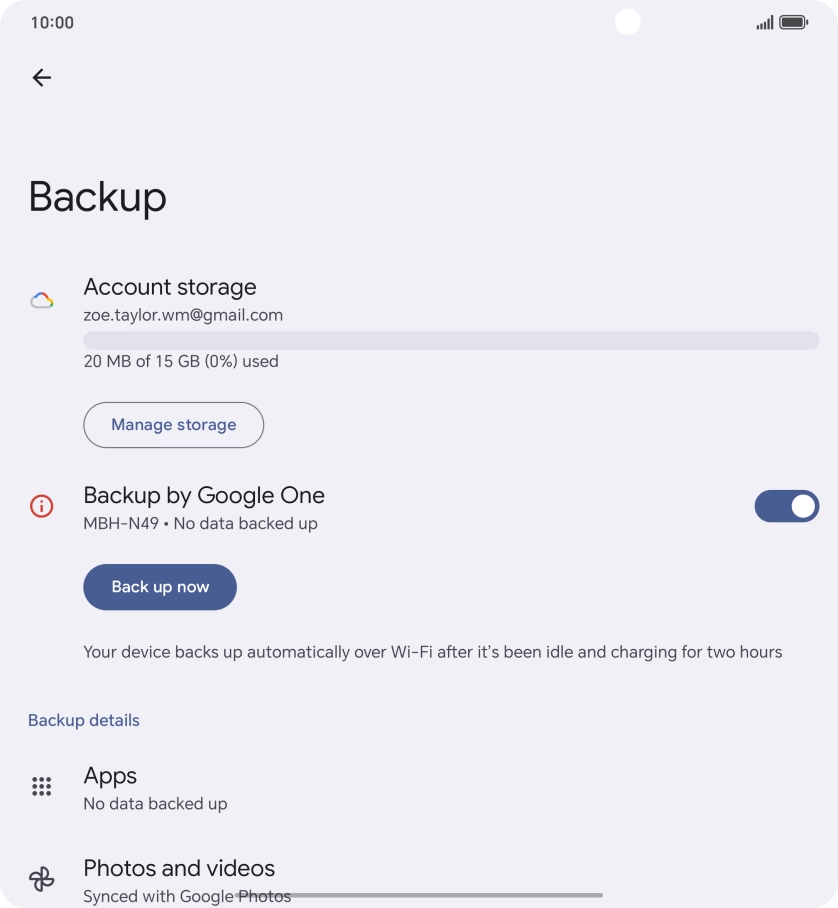The width and height of the screenshot is (838, 908).
Task: Tap the back arrow icon
Action: tap(41, 78)
